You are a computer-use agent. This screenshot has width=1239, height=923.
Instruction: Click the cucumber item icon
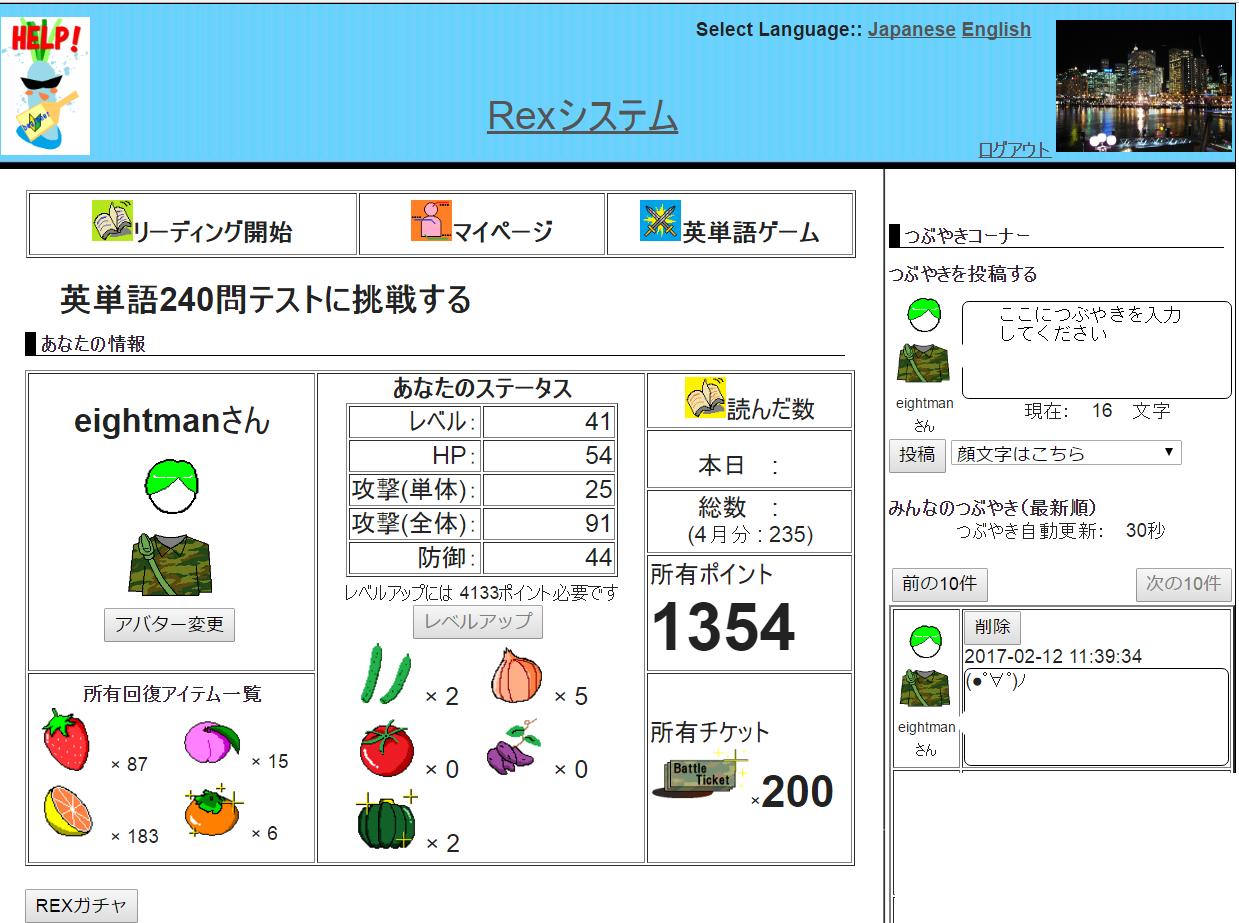pos(385,674)
